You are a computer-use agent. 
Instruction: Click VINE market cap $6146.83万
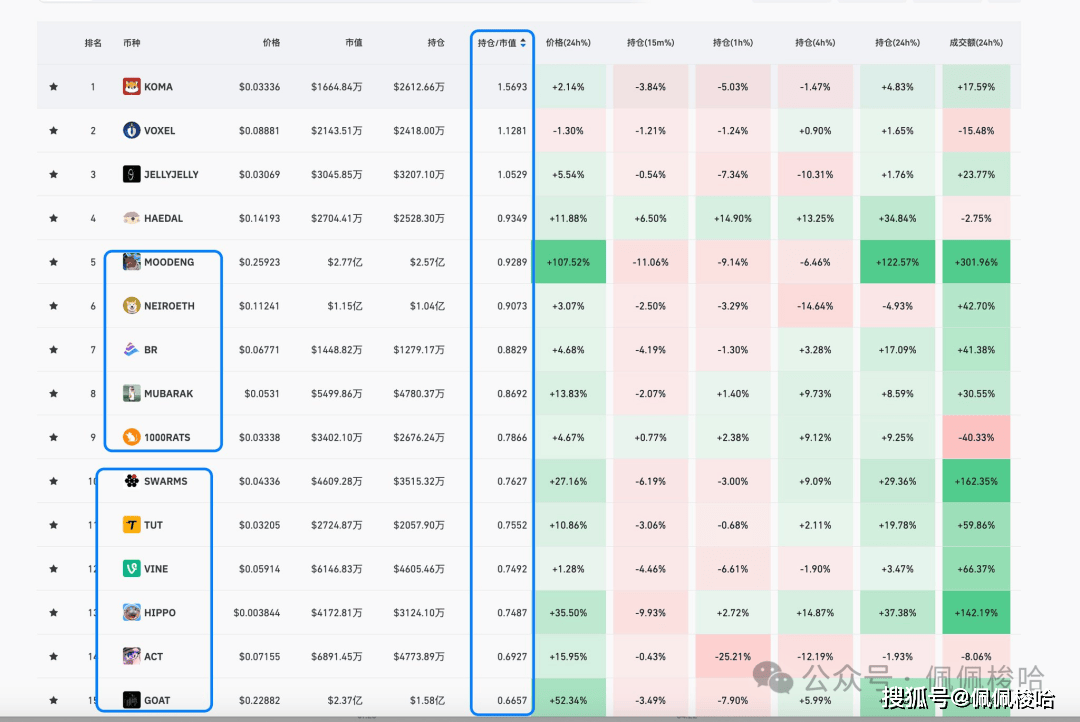336,569
